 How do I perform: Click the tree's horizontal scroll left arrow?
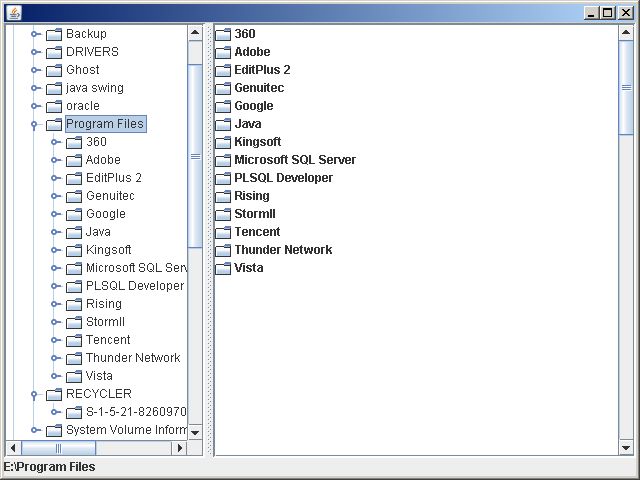(13, 448)
